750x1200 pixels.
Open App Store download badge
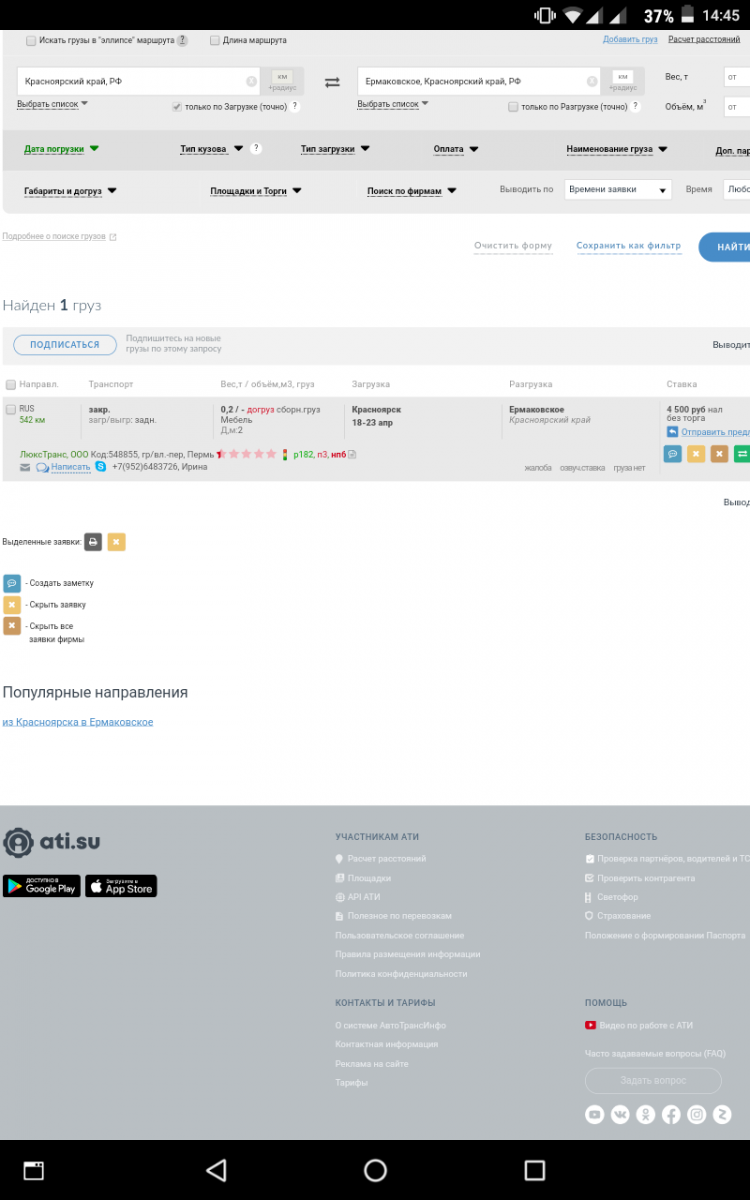click(x=121, y=886)
